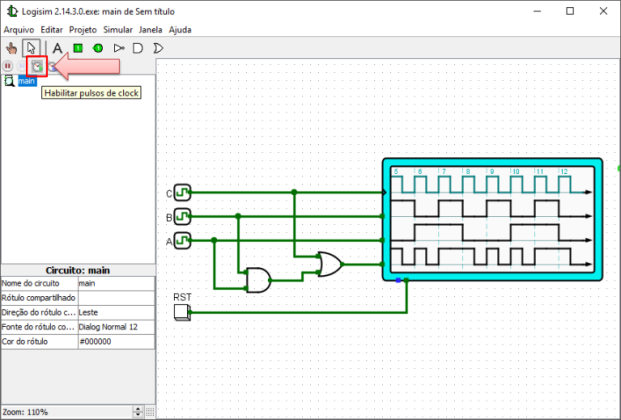Open the Arquivo menu

[19, 29]
